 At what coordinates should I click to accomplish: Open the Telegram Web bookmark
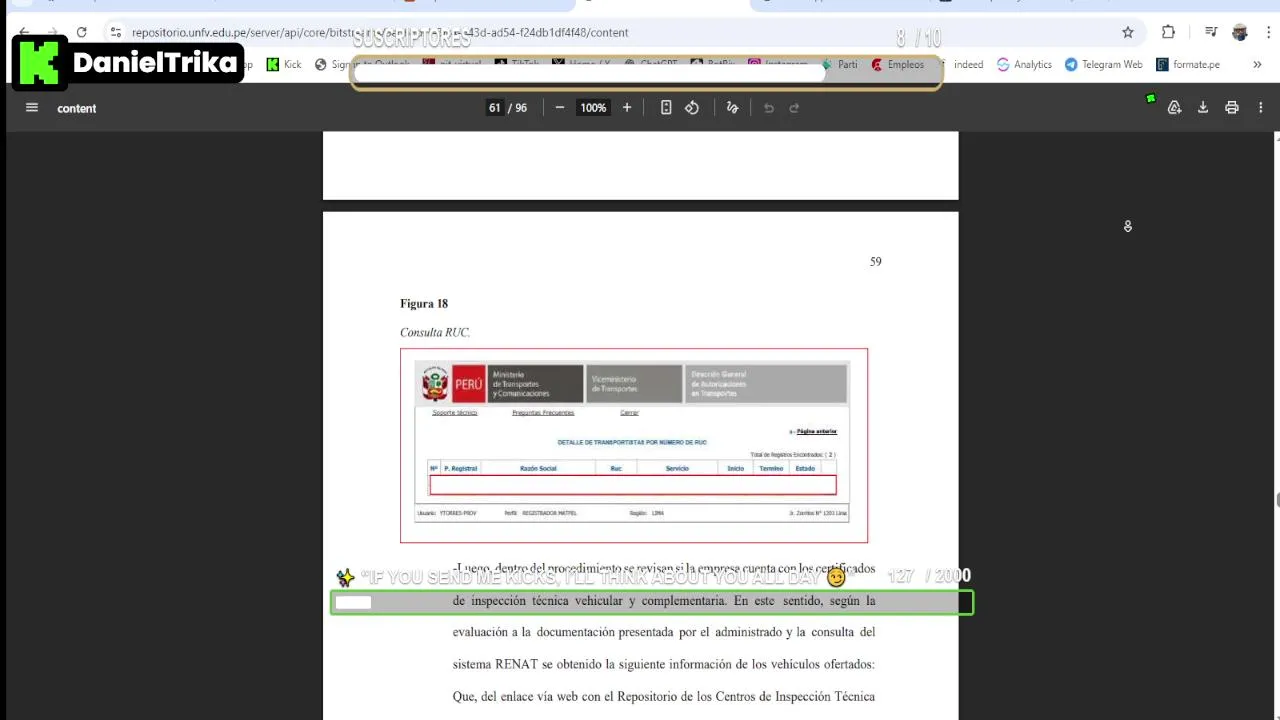pyautogui.click(x=1103, y=64)
